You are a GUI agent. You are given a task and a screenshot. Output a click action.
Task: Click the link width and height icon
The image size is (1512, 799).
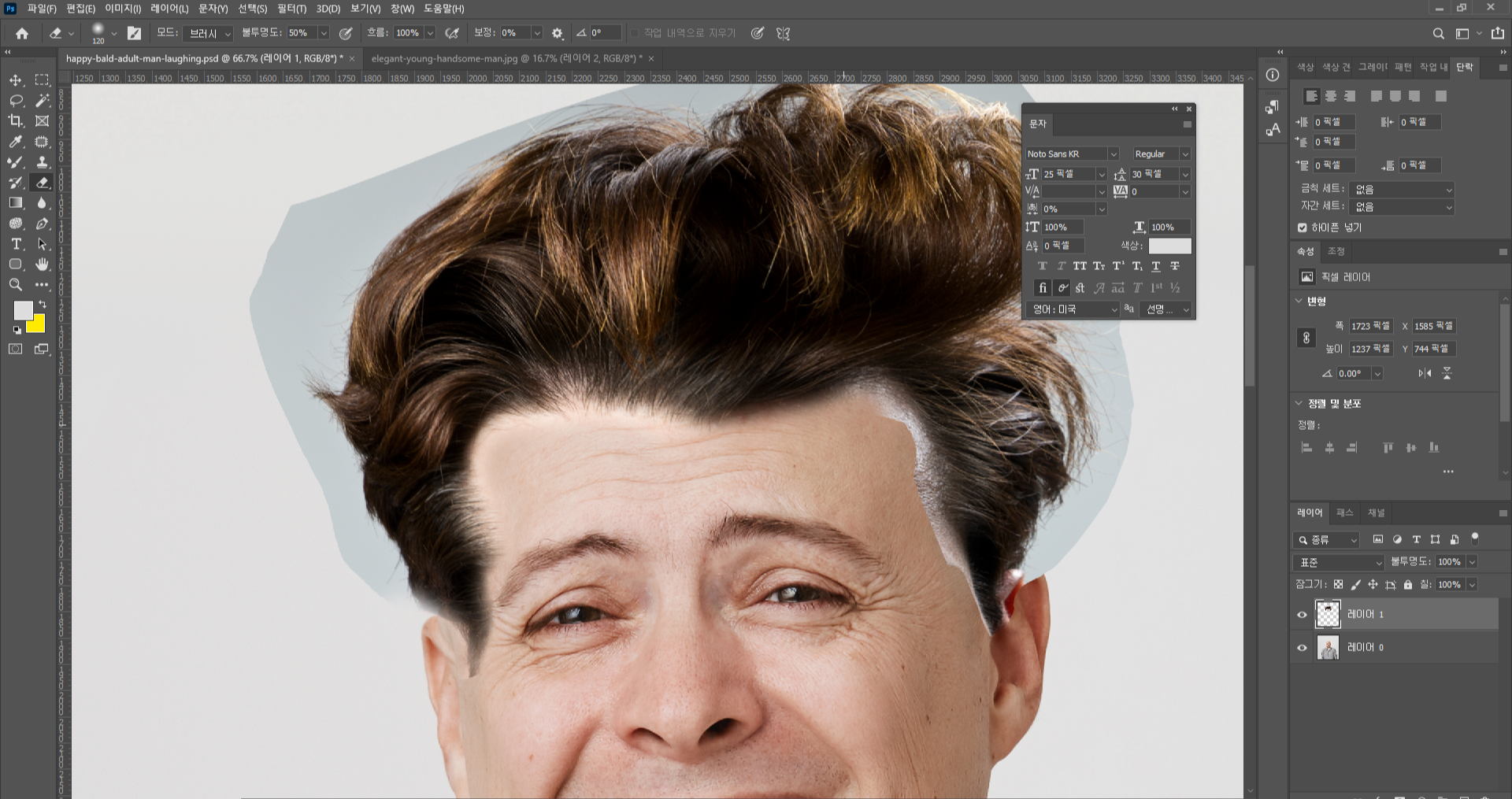tap(1306, 338)
